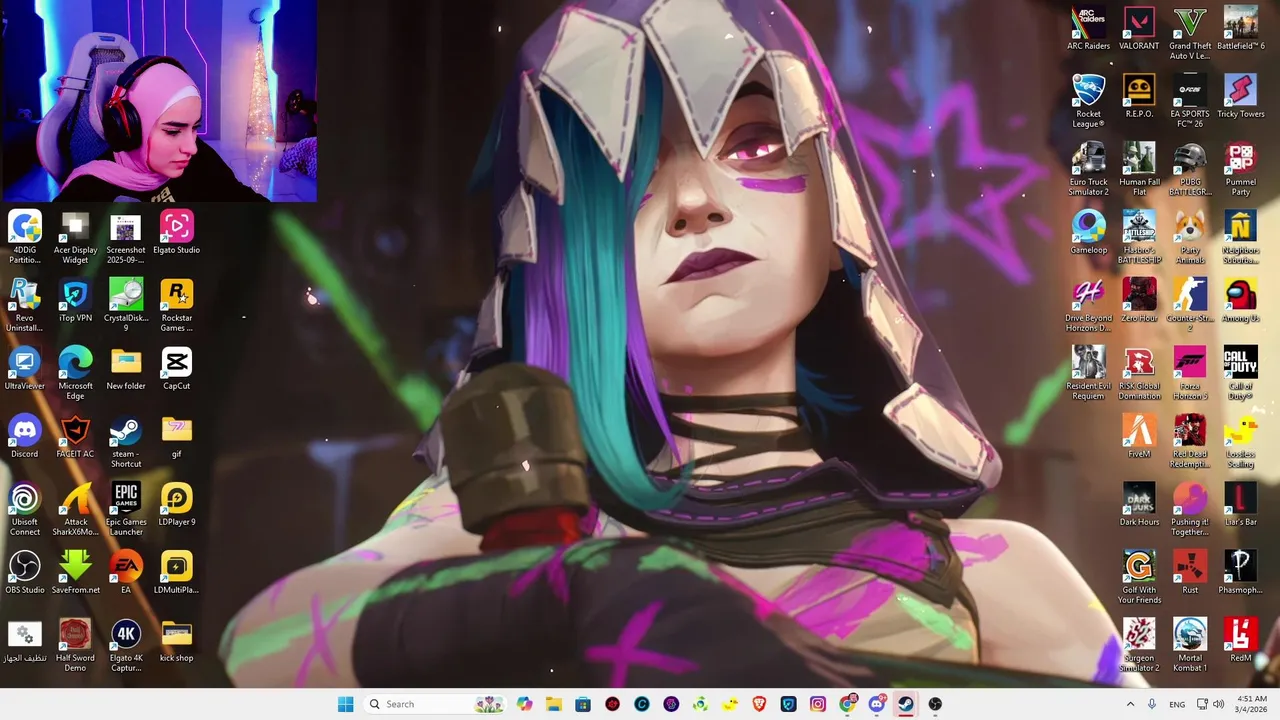Open the Instagram taskbar icon

(818, 704)
